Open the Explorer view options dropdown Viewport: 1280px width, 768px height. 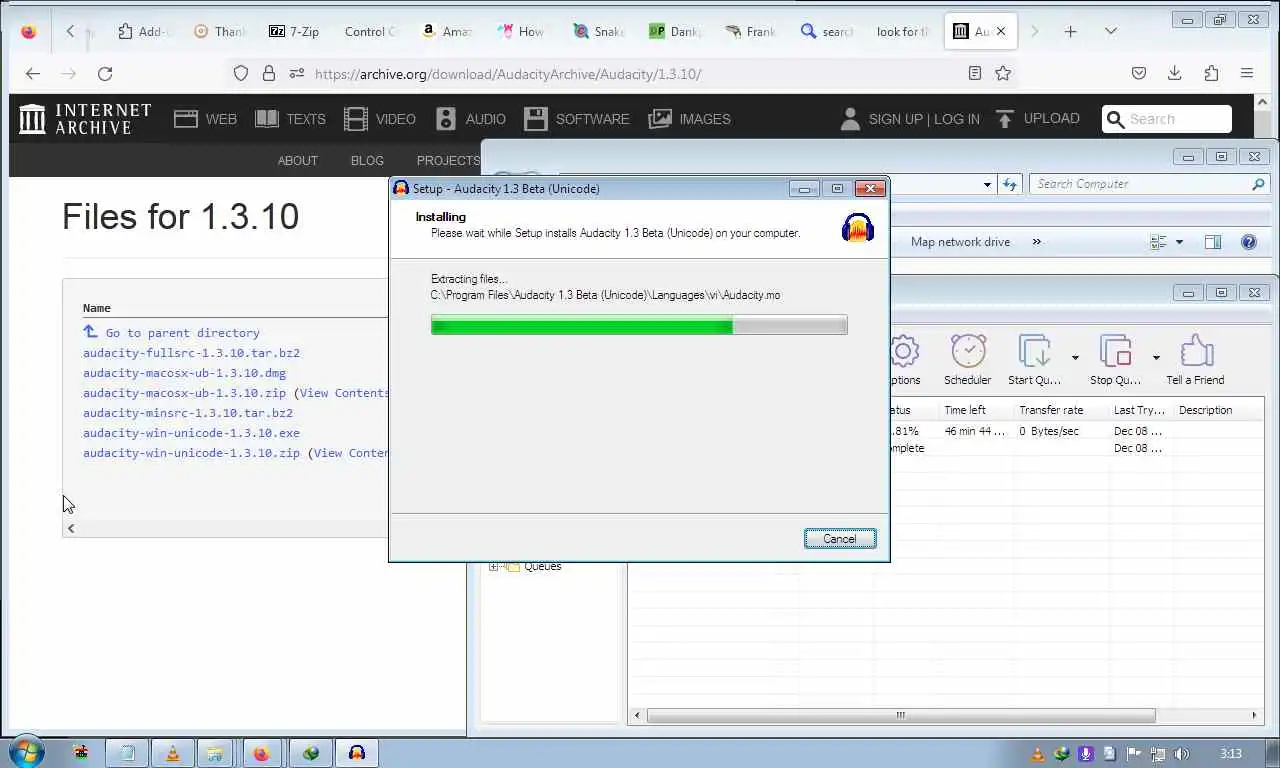(1179, 242)
